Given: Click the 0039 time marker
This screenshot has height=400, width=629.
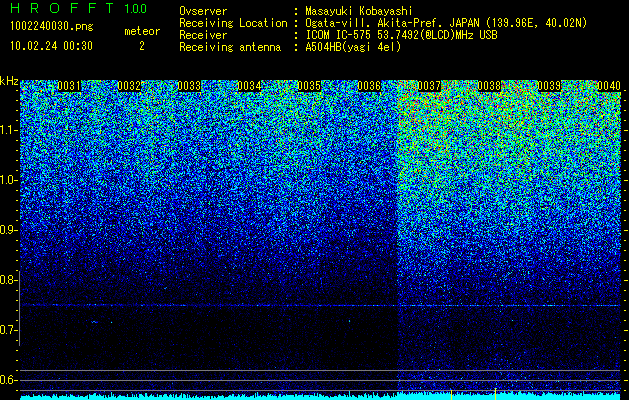Looking at the screenshot, I should coord(549,86).
